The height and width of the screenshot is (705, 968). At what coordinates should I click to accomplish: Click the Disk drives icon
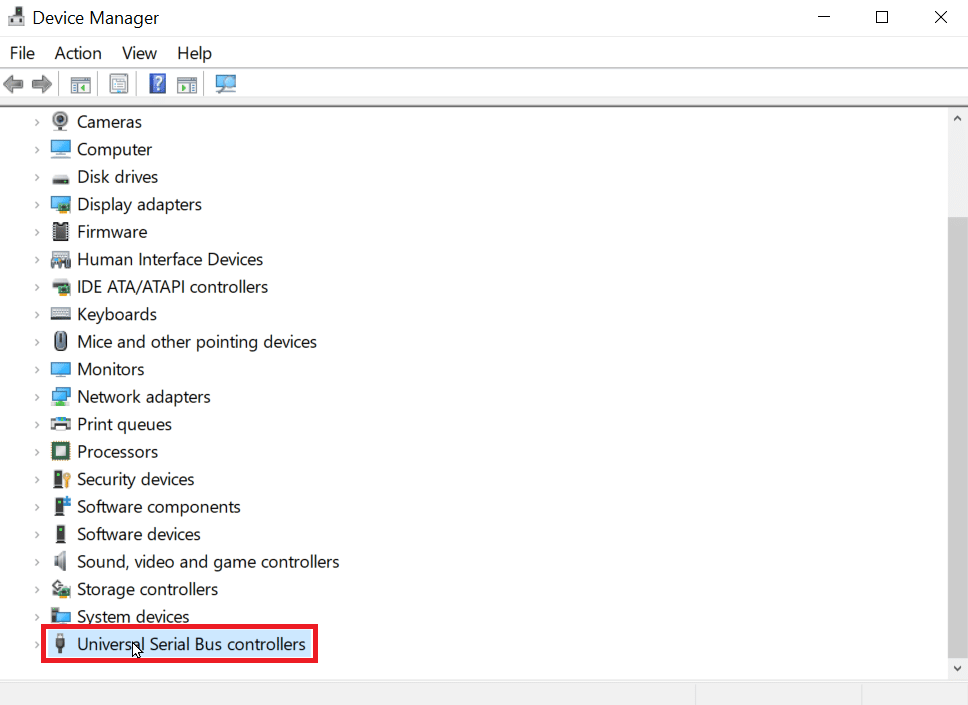click(60, 178)
